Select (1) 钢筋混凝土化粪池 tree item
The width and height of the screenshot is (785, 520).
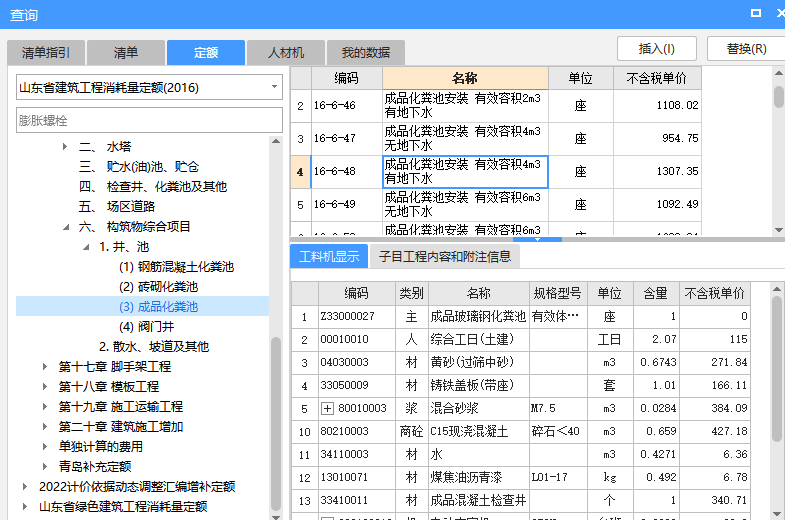(176, 267)
